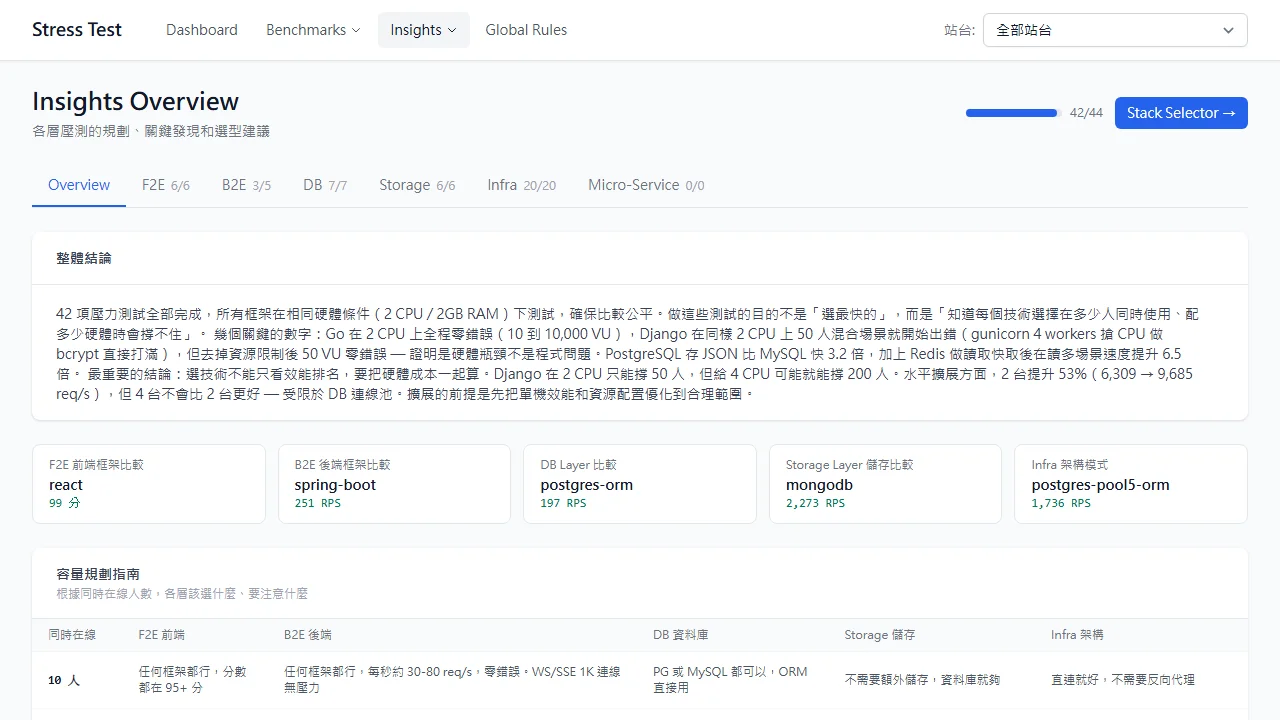Click the Insights Overview page title
This screenshot has height=720, width=1280.
[x=135, y=101]
